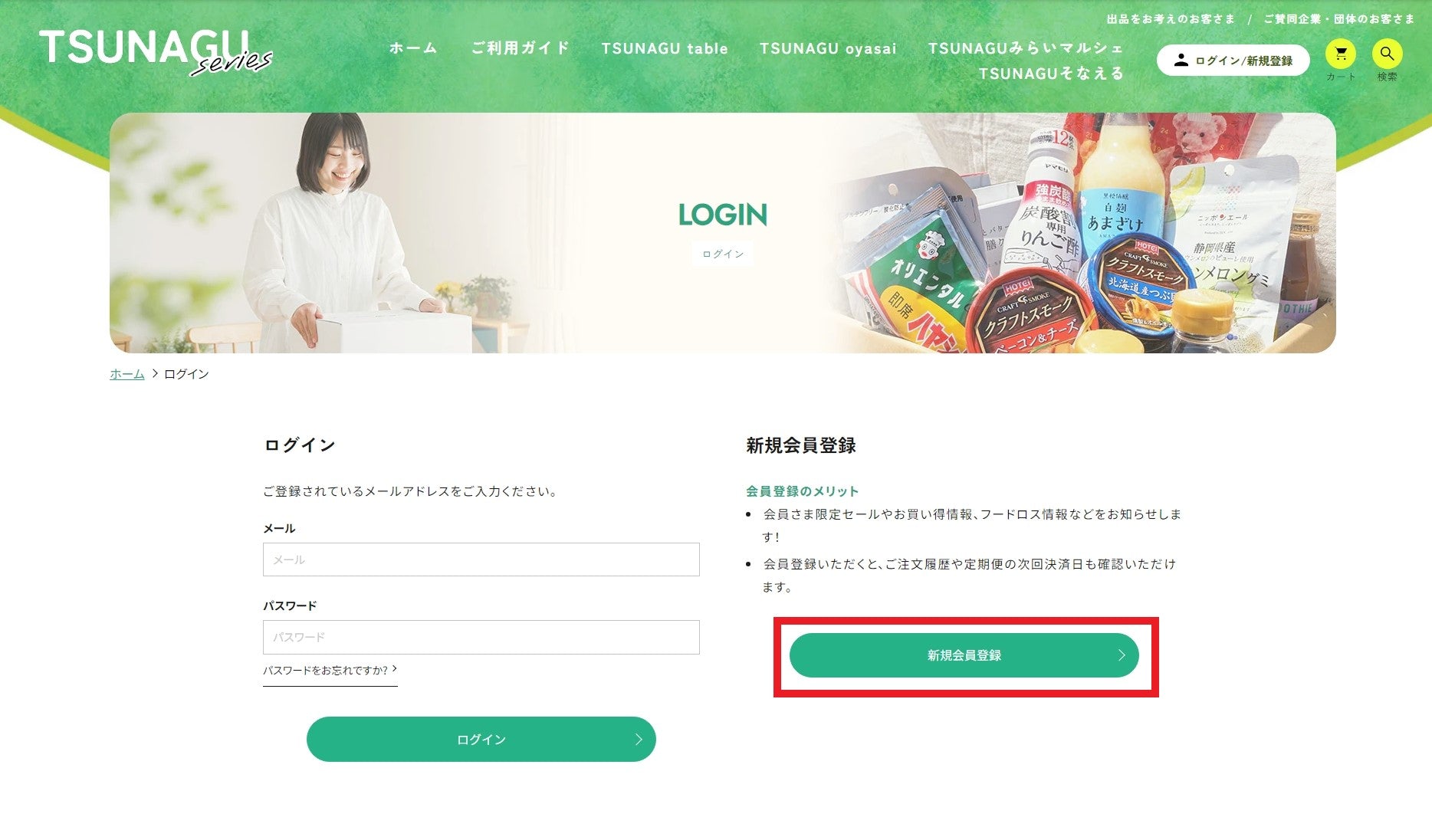Click the メール input field
Image resolution: width=1432 pixels, height=840 pixels.
tap(481, 559)
